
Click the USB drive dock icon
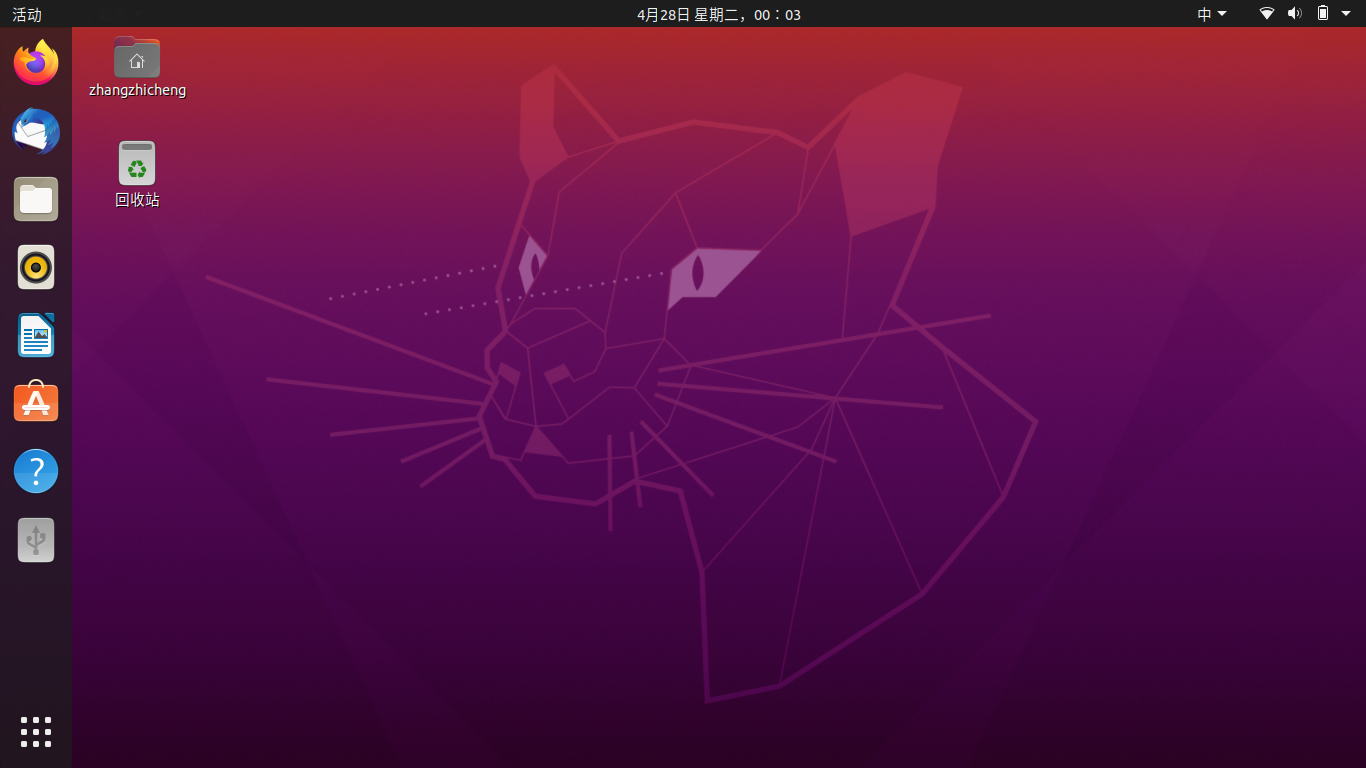click(36, 539)
